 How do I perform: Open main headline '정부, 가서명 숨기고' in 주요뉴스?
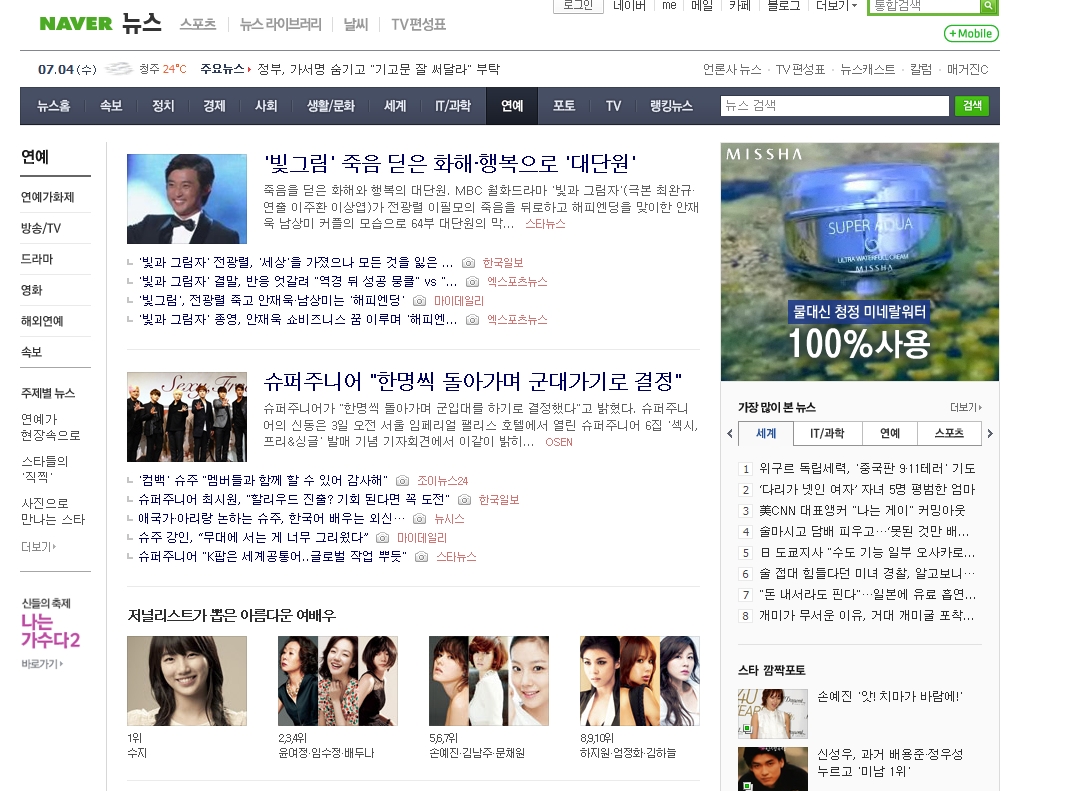(379, 69)
